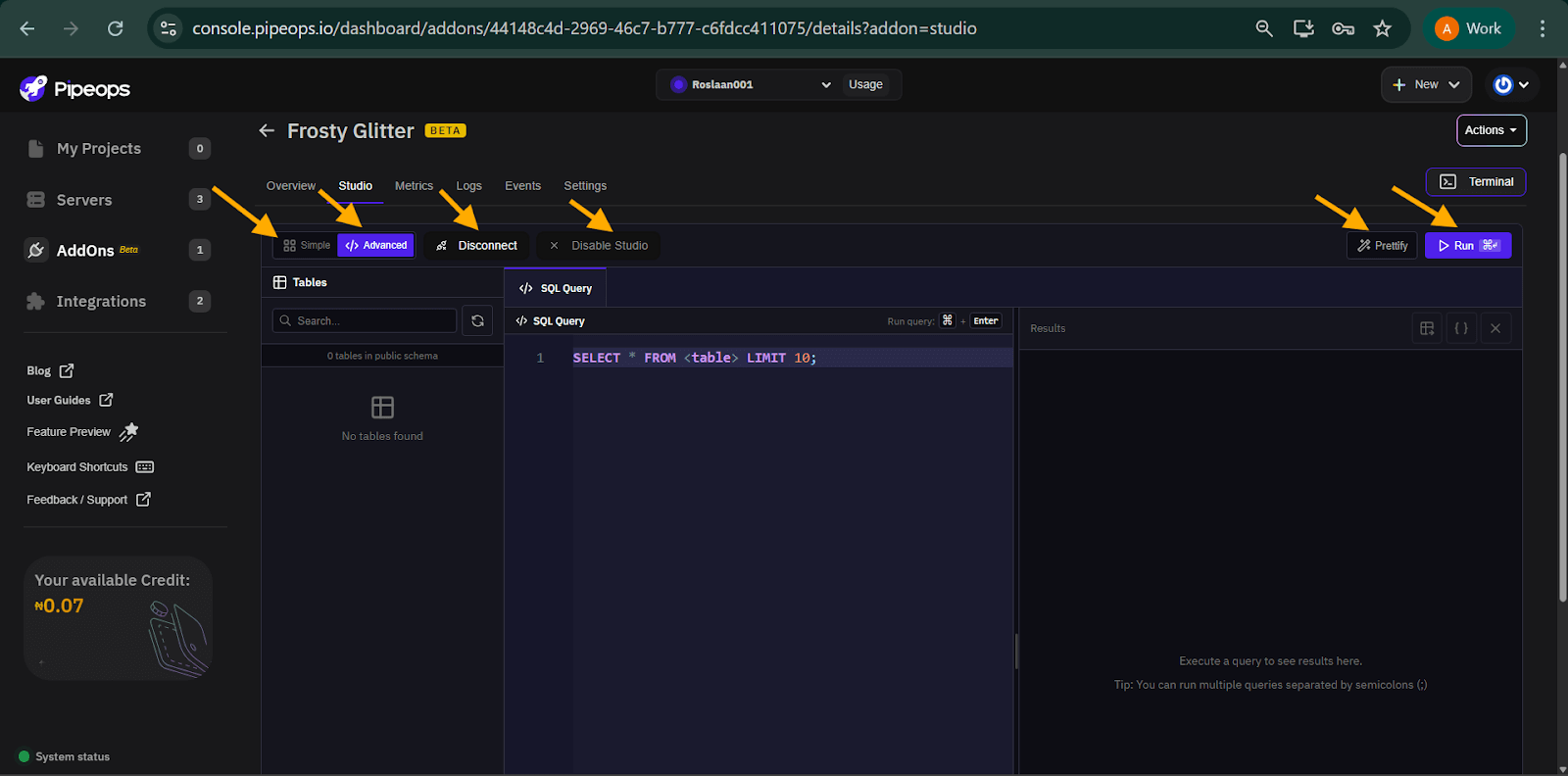Clear results with the X icon
Screen dimensions: 1568x776
1495,328
